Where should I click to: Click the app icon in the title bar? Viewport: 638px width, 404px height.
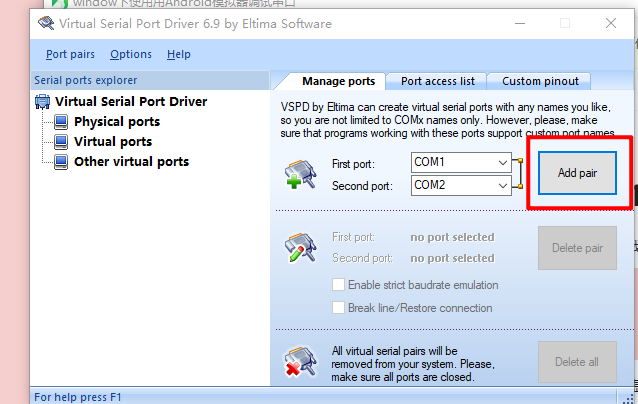pyautogui.click(x=46, y=23)
